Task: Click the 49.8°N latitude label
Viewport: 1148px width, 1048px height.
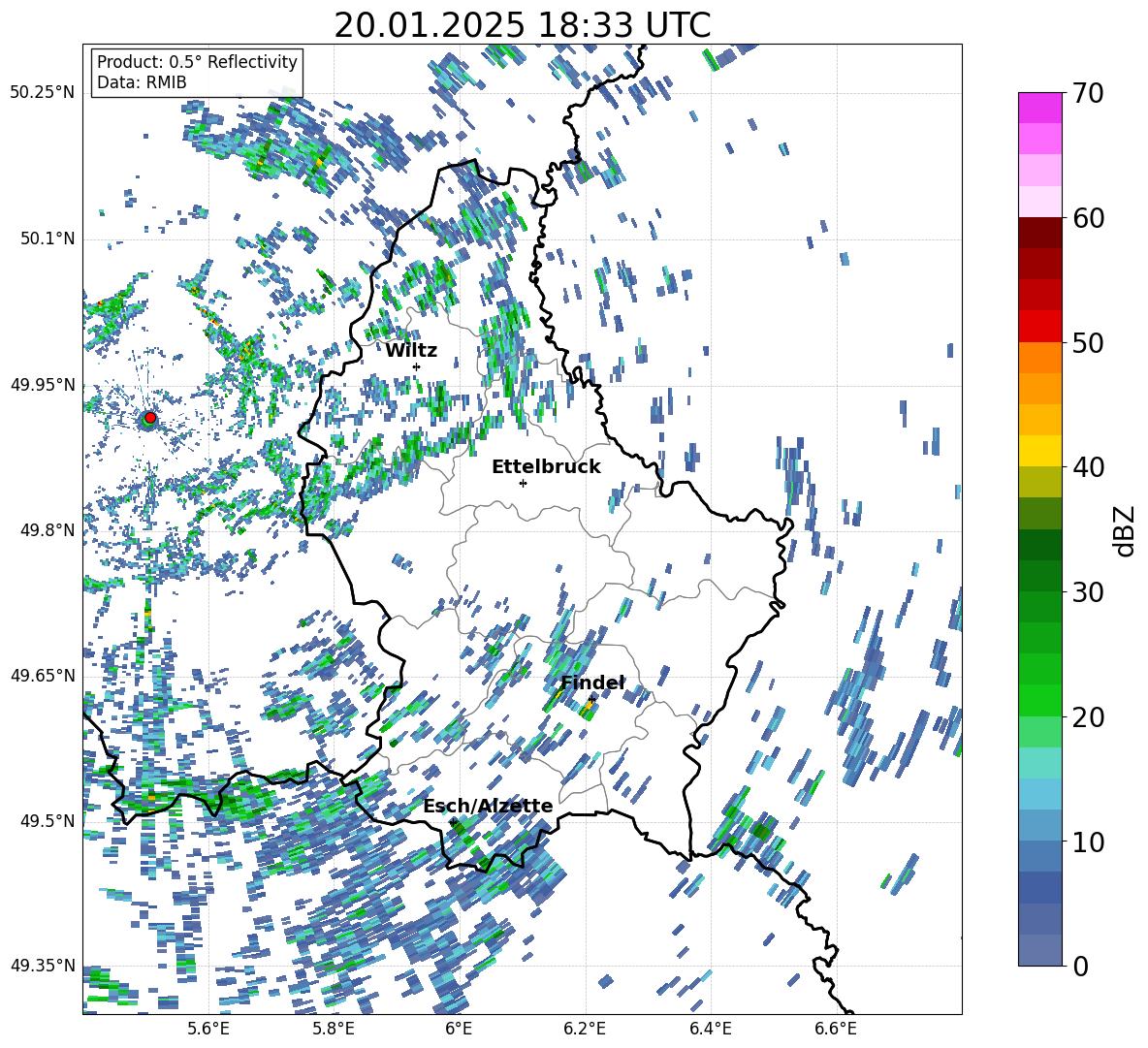Action: click(47, 530)
